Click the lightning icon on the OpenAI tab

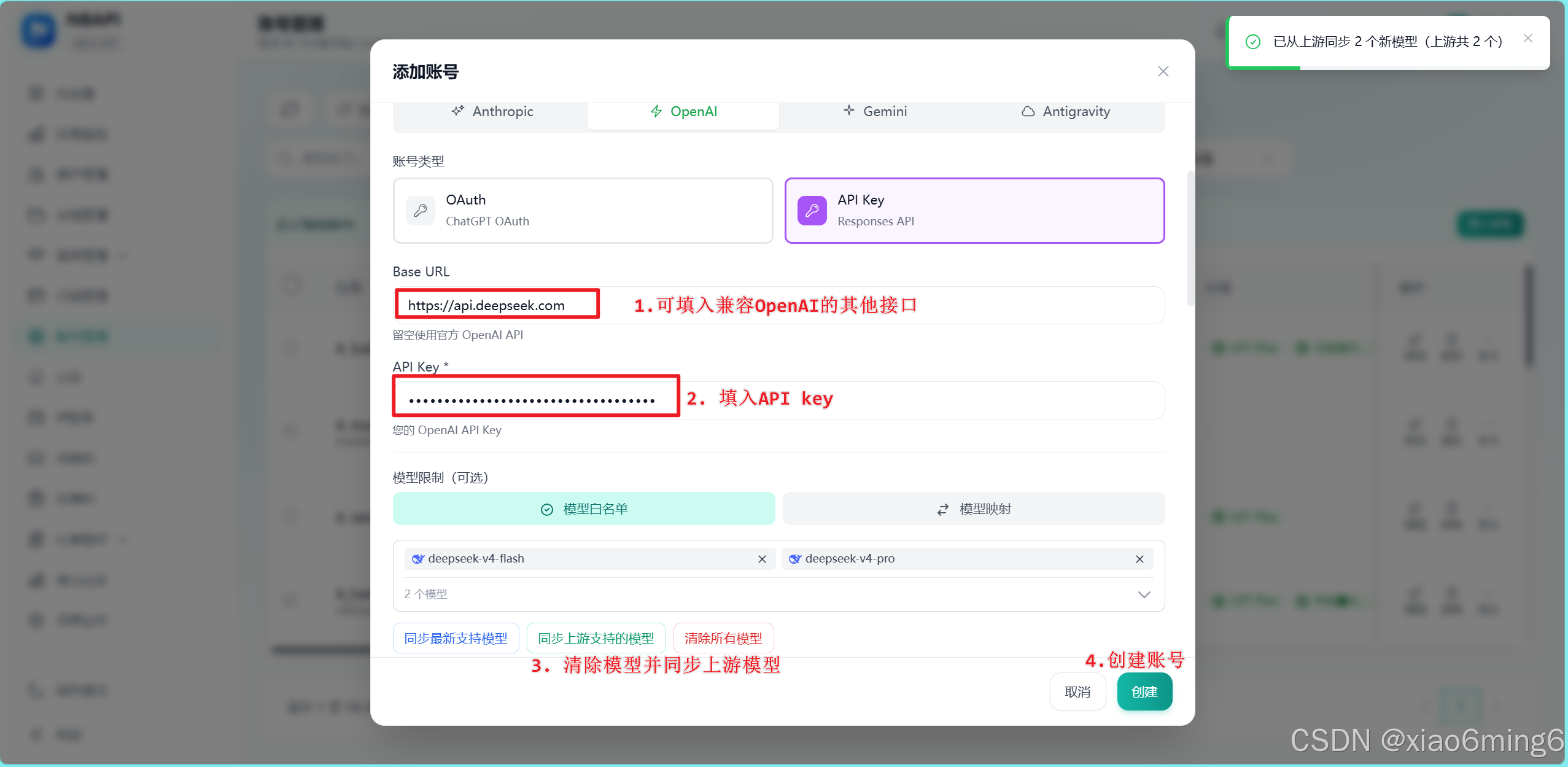[656, 111]
